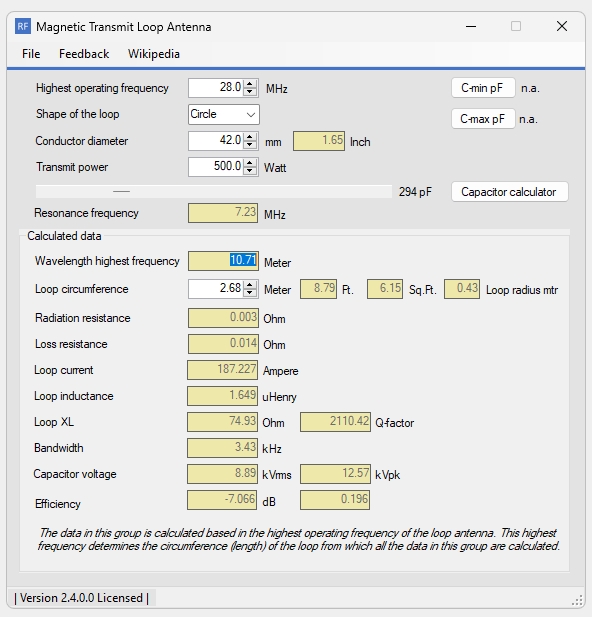Click the resonance frequency value 7.23
Viewport: 592px width, 617px height.
223,213
